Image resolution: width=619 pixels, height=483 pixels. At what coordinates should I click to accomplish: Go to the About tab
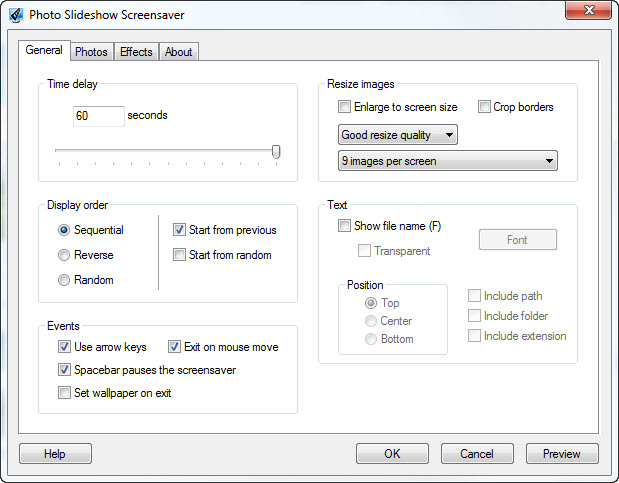[178, 52]
